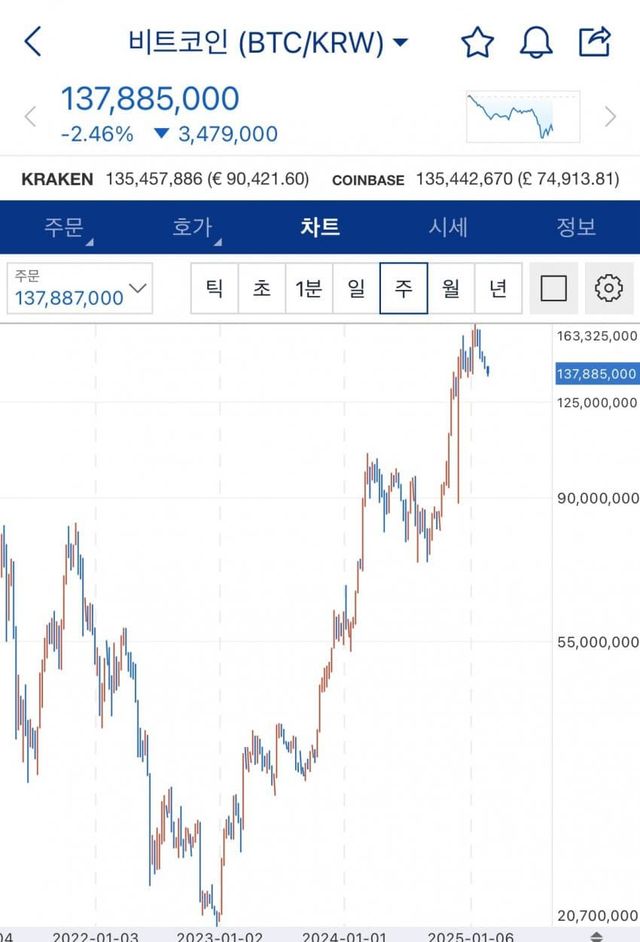Switch chart to 월 (monthly) interval

(x=451, y=289)
